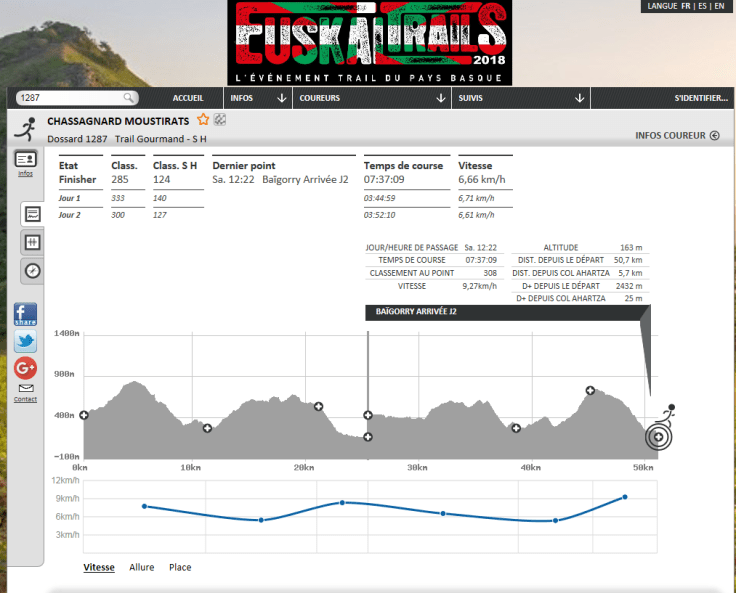This screenshot has height=593, width=736.
Task: Open the SUIVIS dropdown menu
Action: [x=520, y=98]
